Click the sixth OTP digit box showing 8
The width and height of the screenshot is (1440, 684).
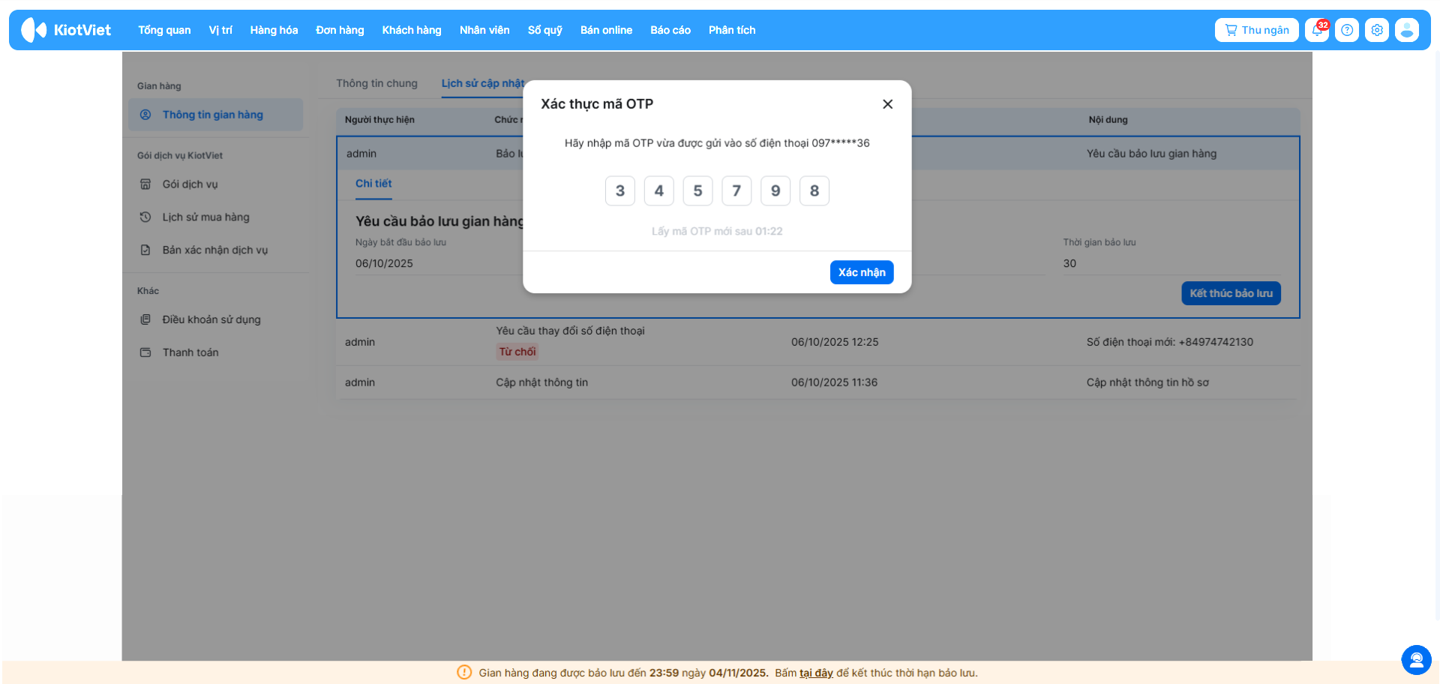pyautogui.click(x=814, y=191)
